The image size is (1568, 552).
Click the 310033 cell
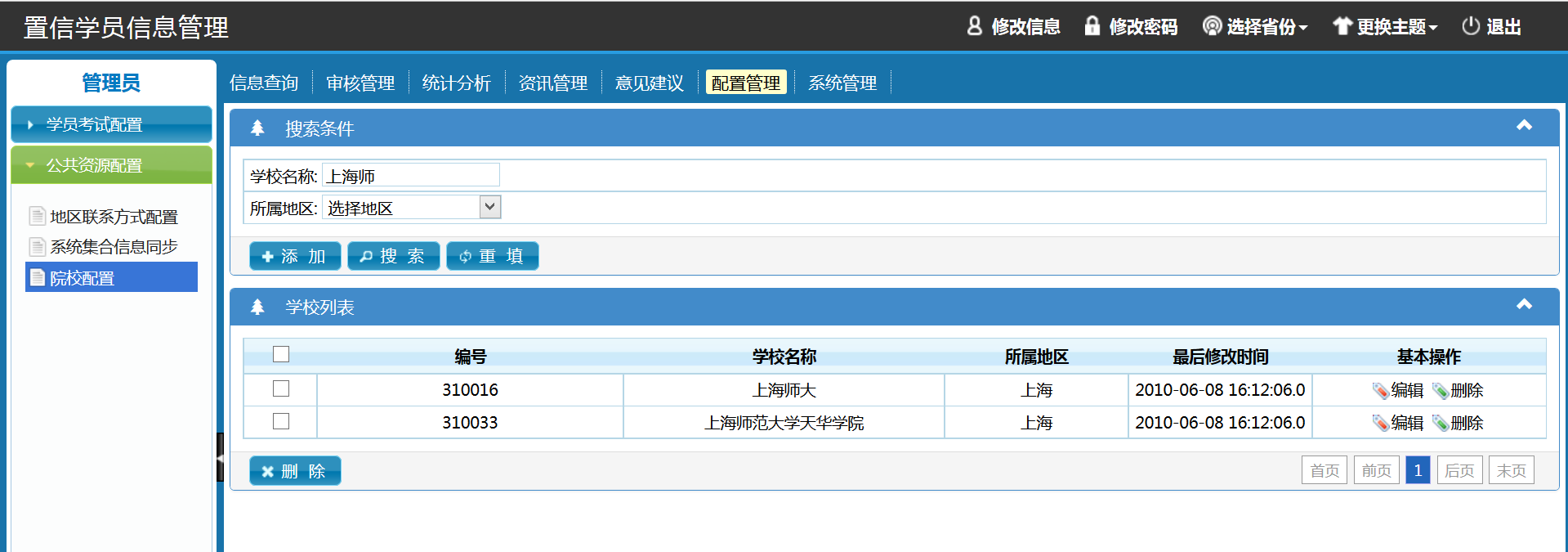pyautogui.click(x=471, y=423)
